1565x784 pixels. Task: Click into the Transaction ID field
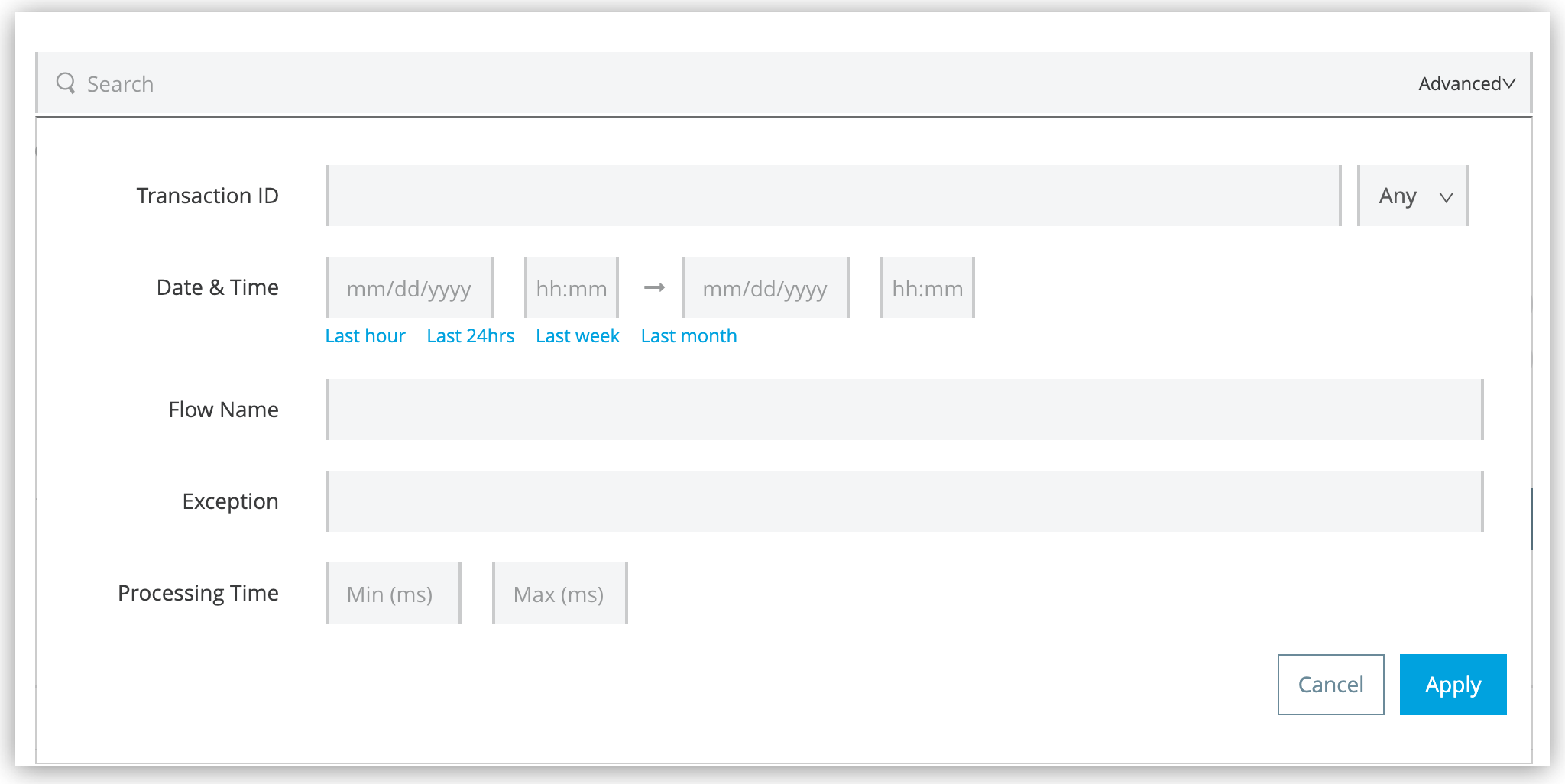pyautogui.click(x=833, y=196)
